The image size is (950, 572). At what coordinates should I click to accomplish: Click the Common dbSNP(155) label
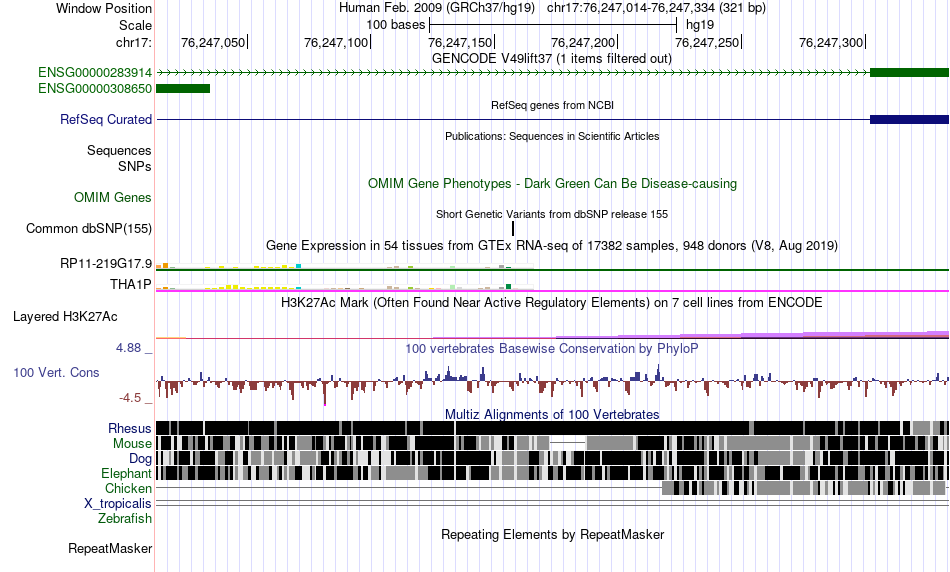(89, 228)
